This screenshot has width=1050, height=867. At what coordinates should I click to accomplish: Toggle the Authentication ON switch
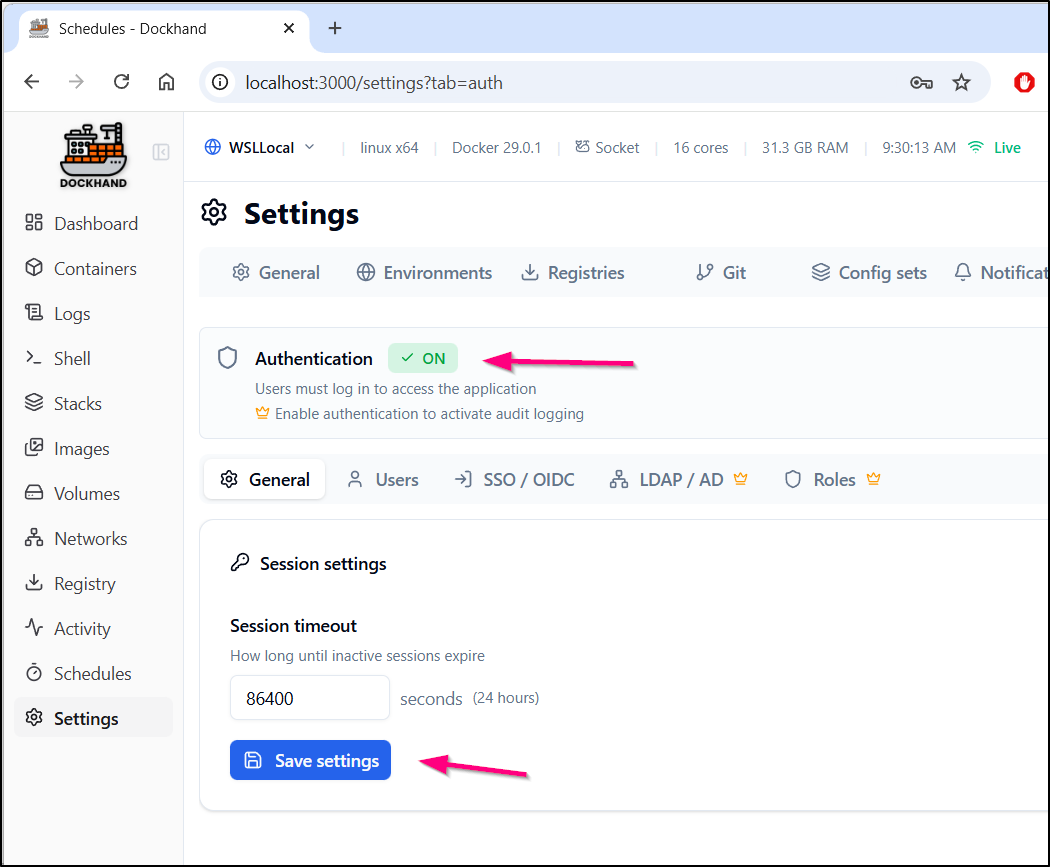tap(422, 358)
